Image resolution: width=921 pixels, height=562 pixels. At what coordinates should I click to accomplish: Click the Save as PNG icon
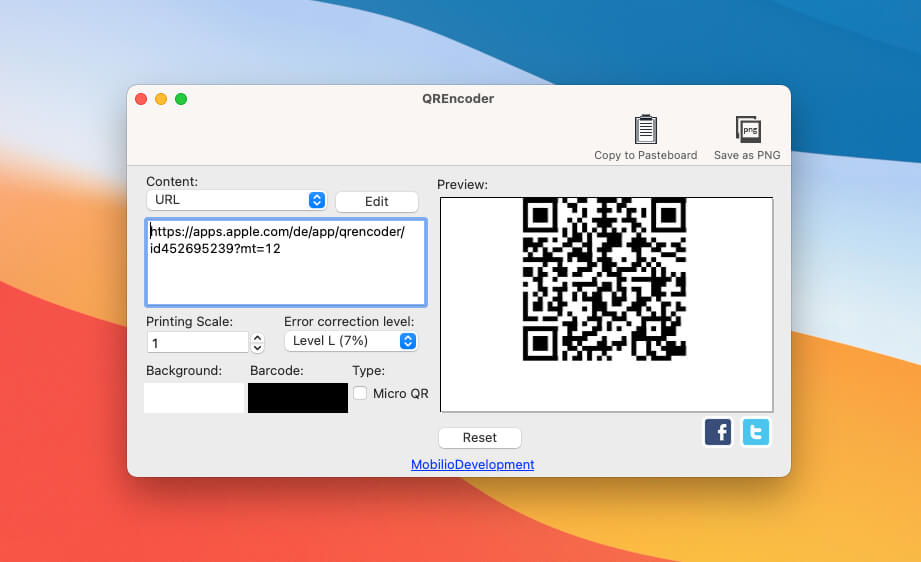(x=748, y=129)
